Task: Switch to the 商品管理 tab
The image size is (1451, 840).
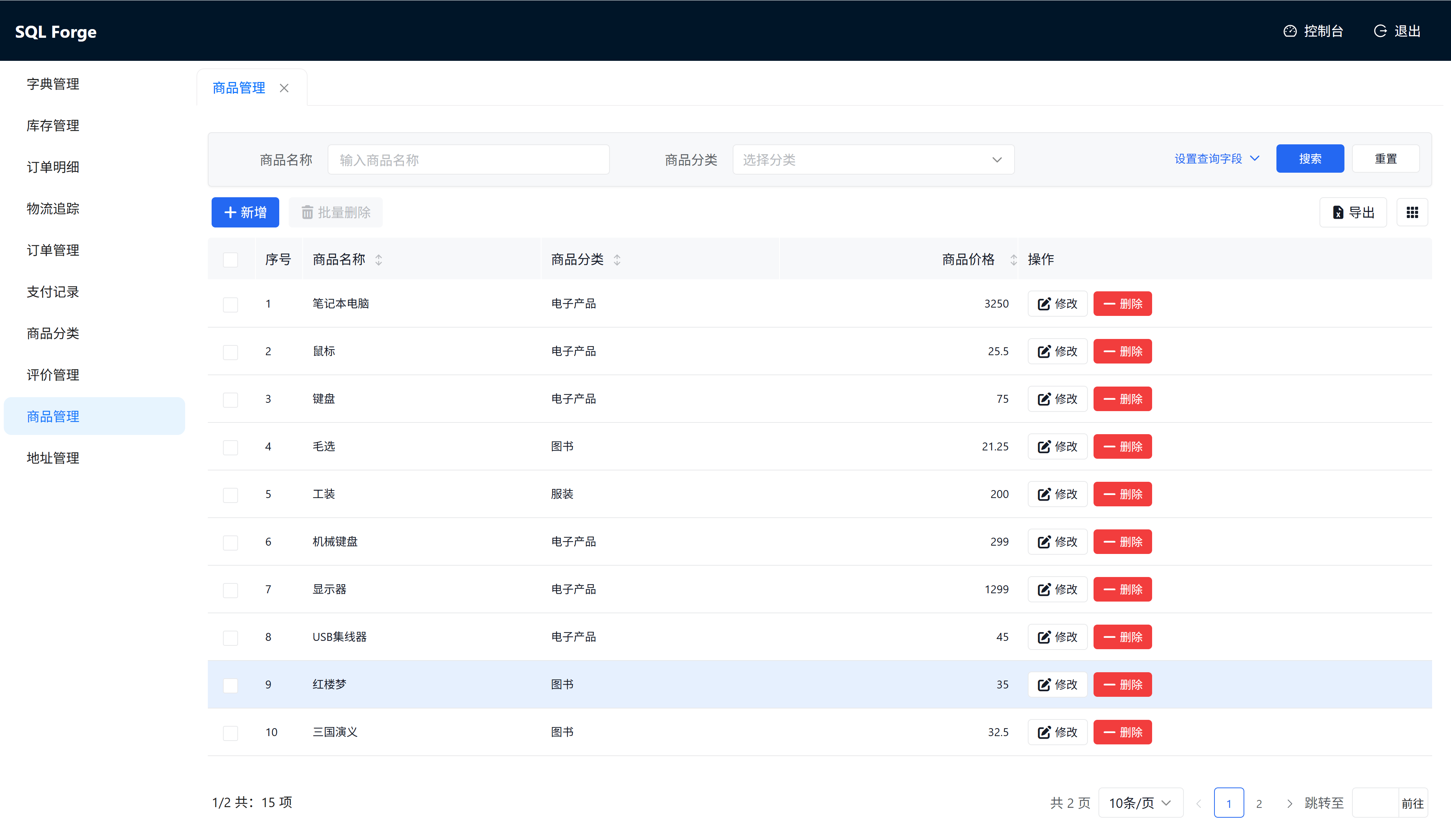Action: click(x=239, y=88)
